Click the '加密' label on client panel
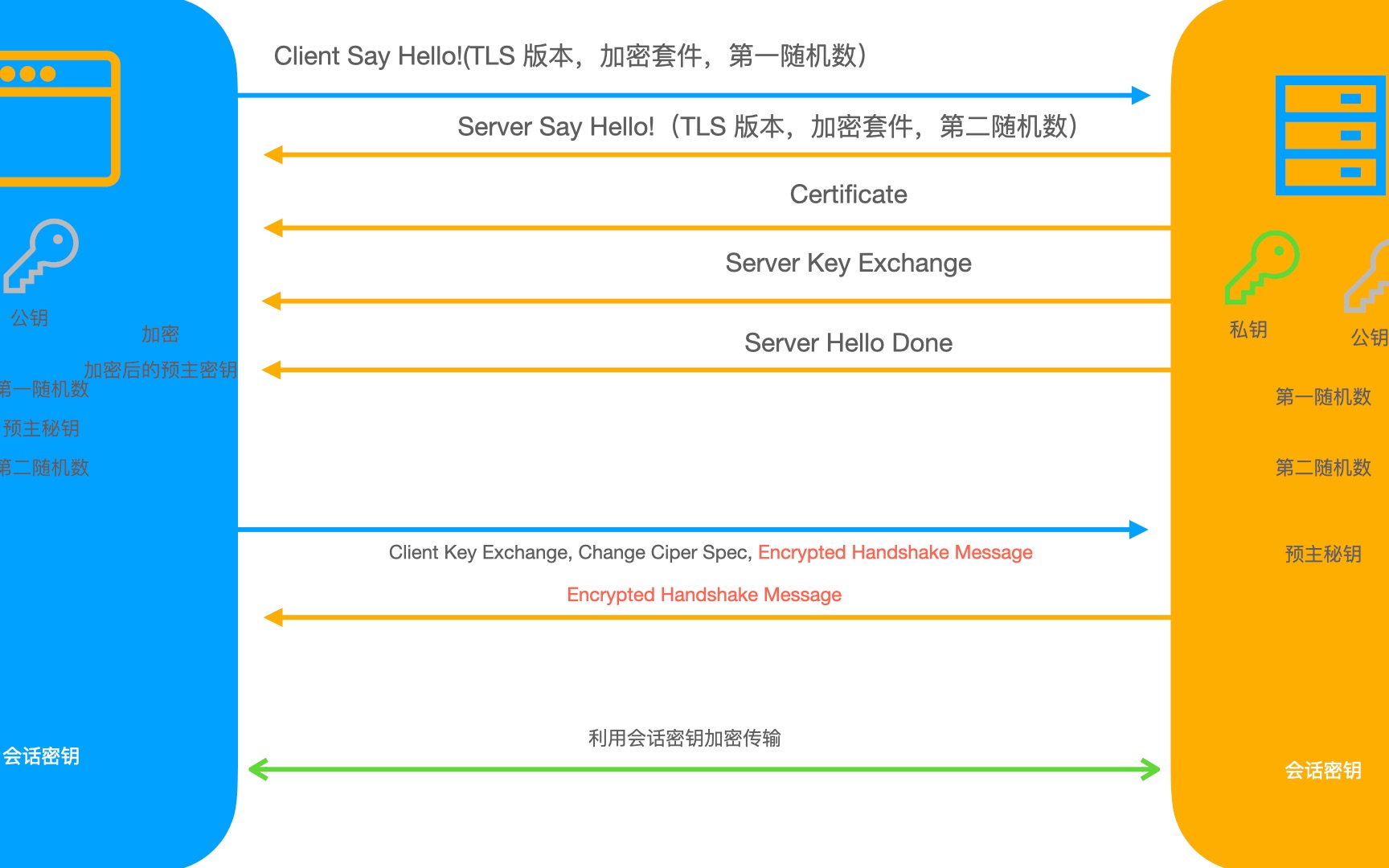1389x868 pixels. click(160, 334)
